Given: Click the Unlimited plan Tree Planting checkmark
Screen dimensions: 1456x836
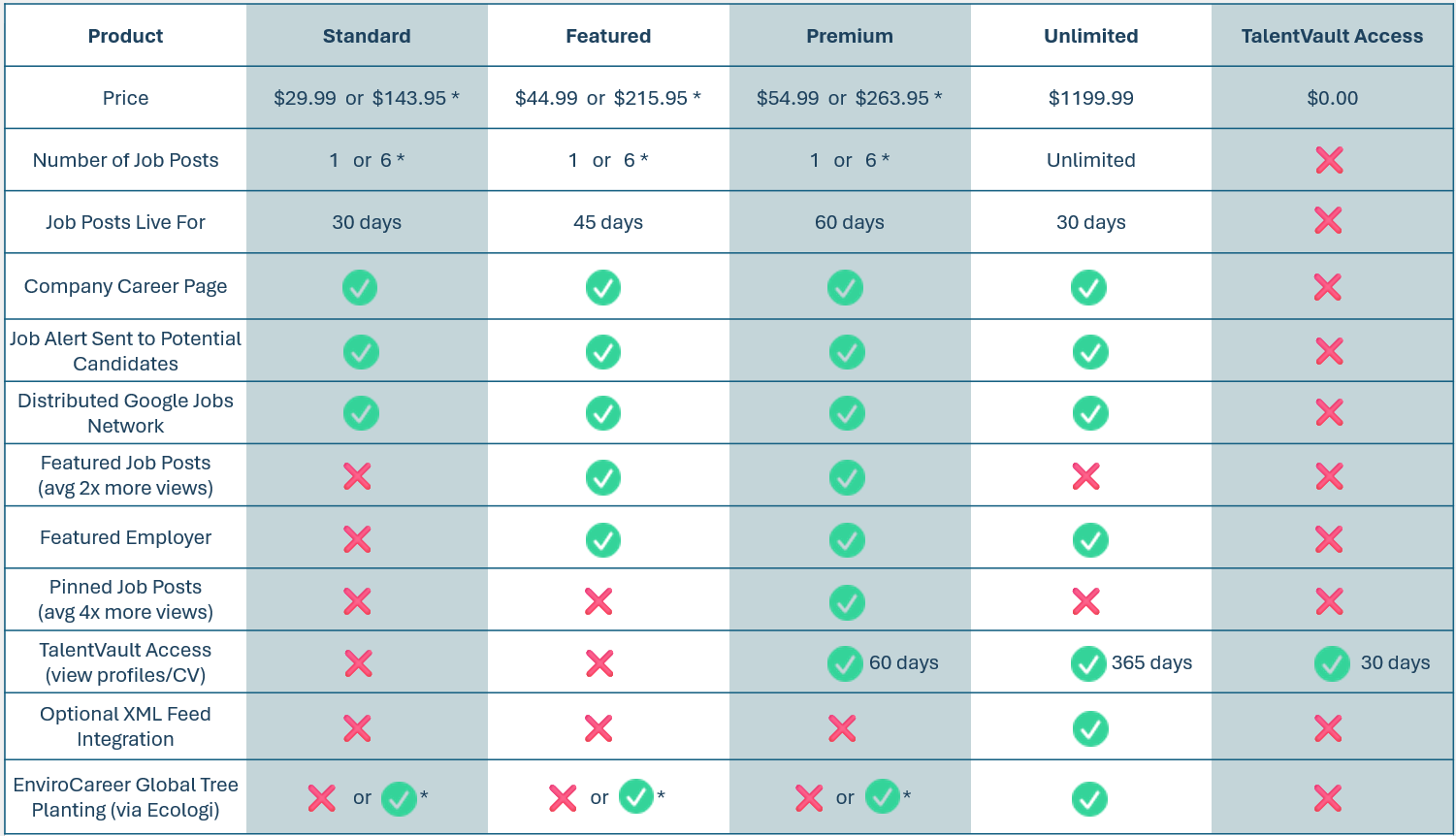Looking at the screenshot, I should point(1089,799).
